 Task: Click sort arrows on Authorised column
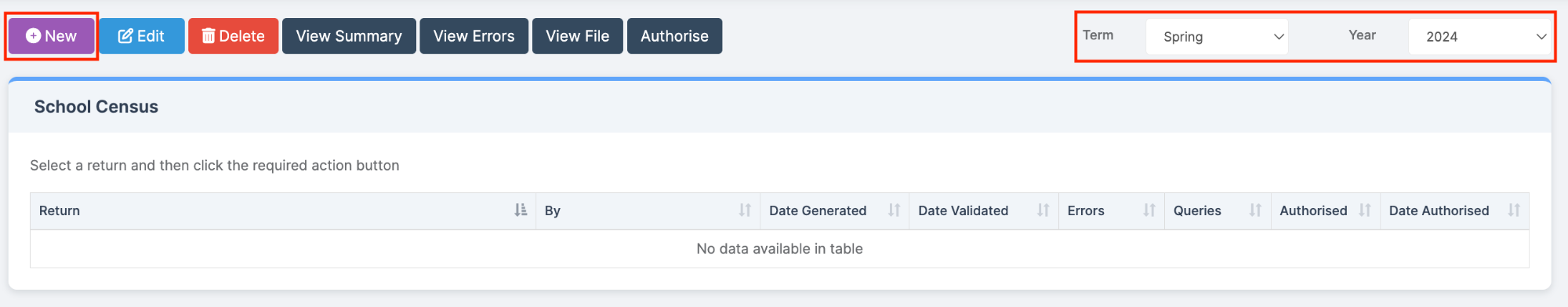1365,210
